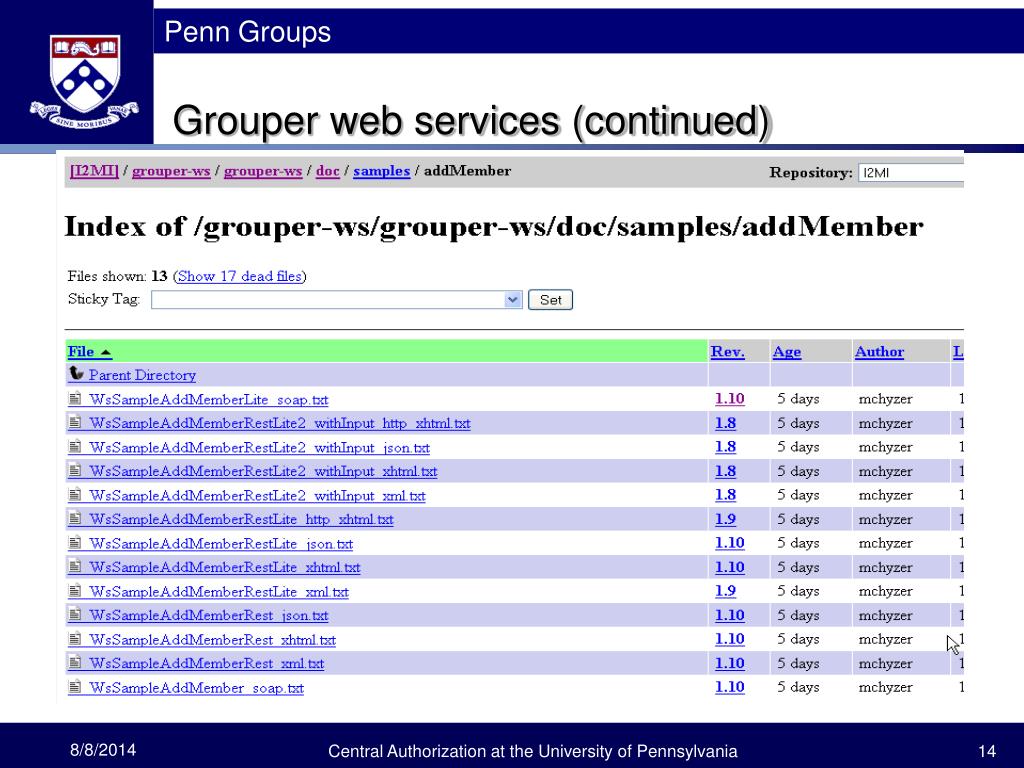Click '5 days' age in WsSampleAddMember_soap.txt row
Viewport: 1024px width, 768px height.
pyautogui.click(x=798, y=687)
